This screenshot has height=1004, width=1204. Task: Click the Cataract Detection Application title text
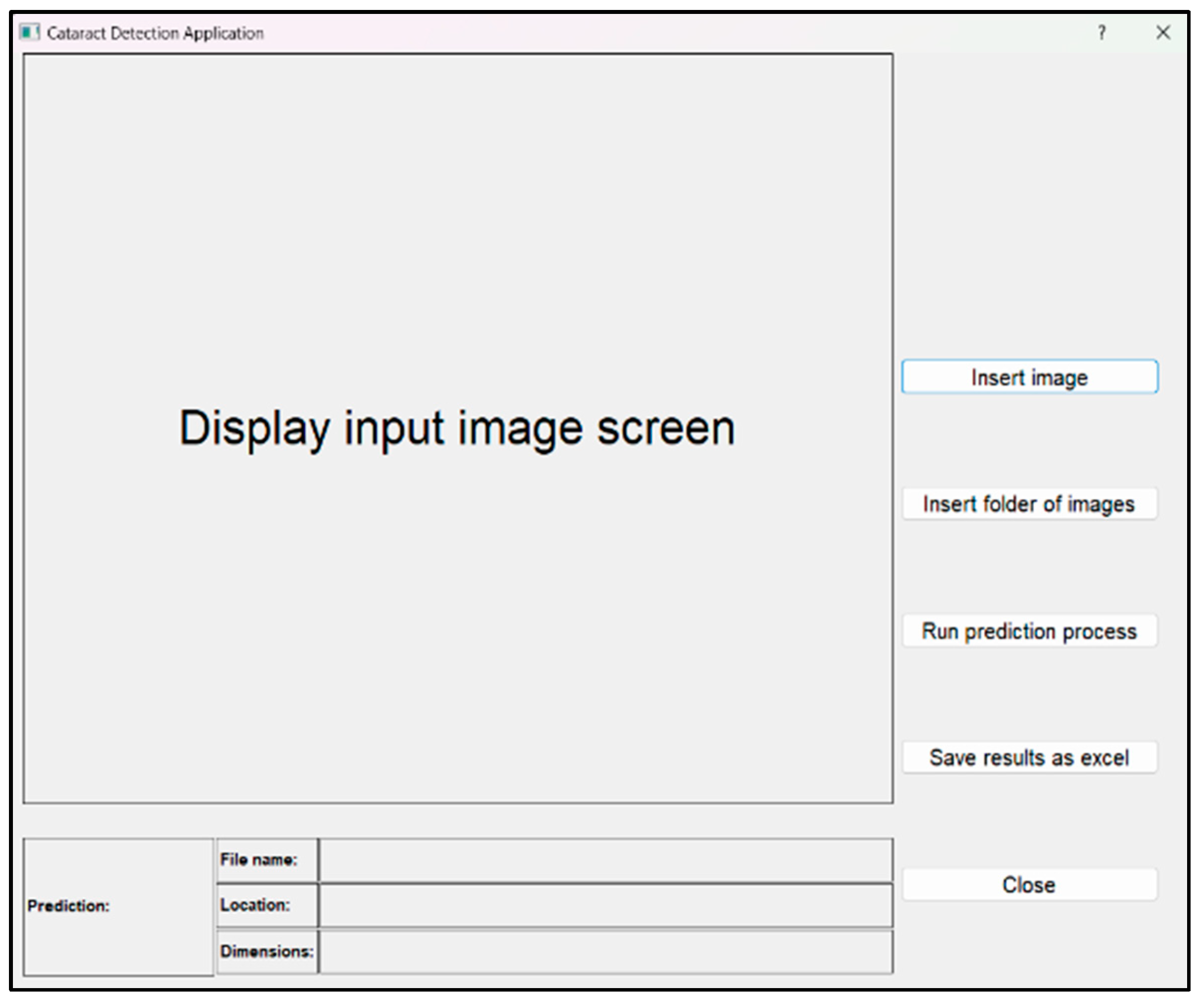[155, 33]
